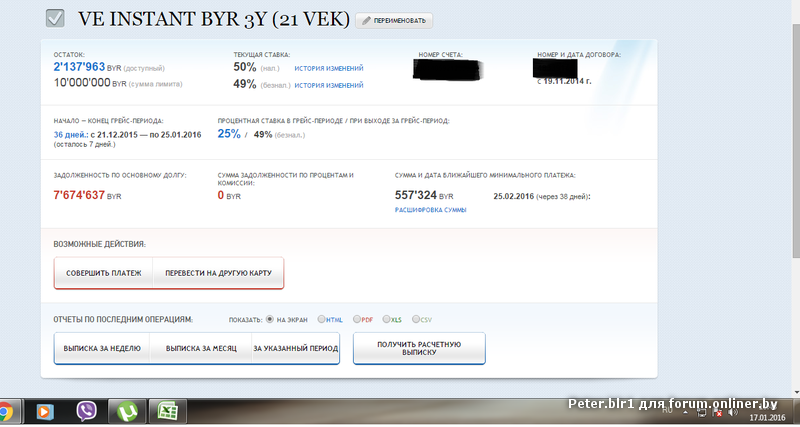Viewport: 800px width, 427px height.
Task: Click the Переименовать rename button
Action: tap(394, 20)
